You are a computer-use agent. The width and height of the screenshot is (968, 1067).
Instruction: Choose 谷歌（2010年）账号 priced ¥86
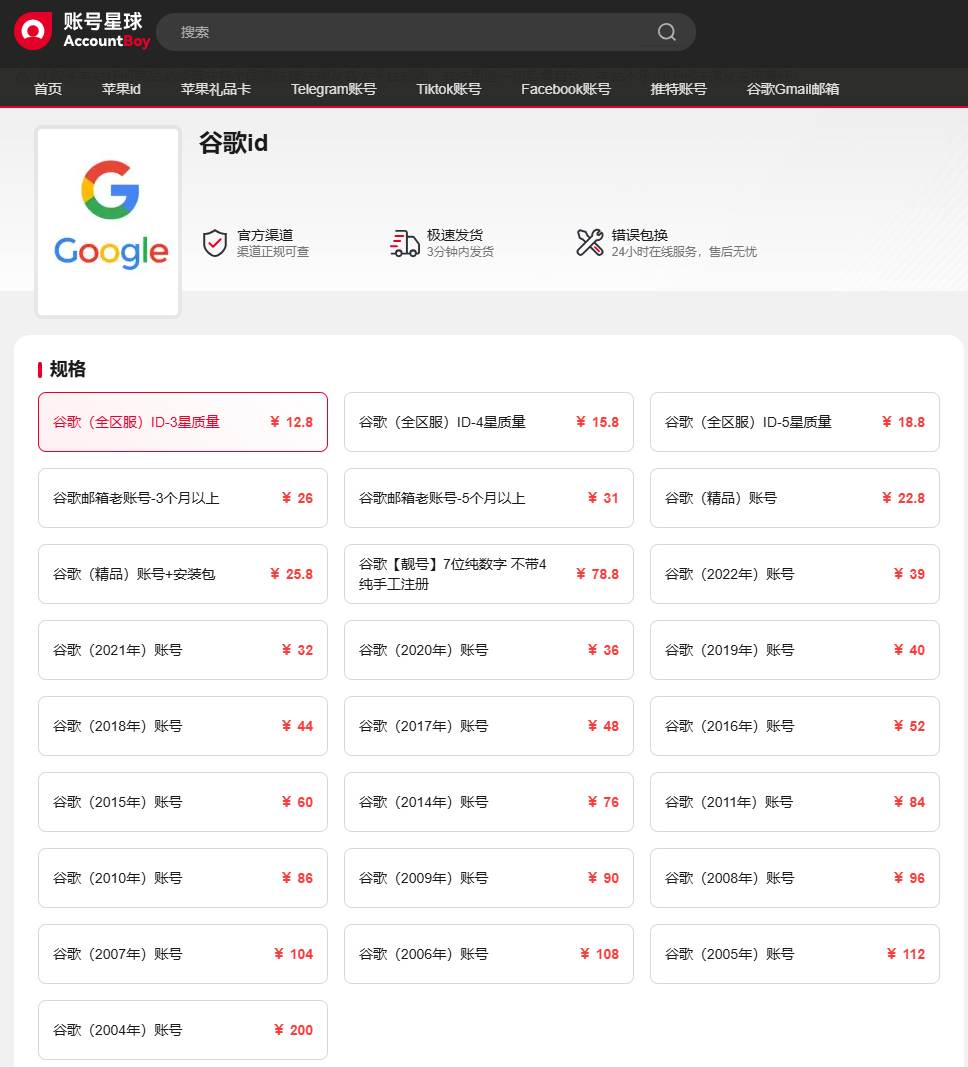point(183,878)
